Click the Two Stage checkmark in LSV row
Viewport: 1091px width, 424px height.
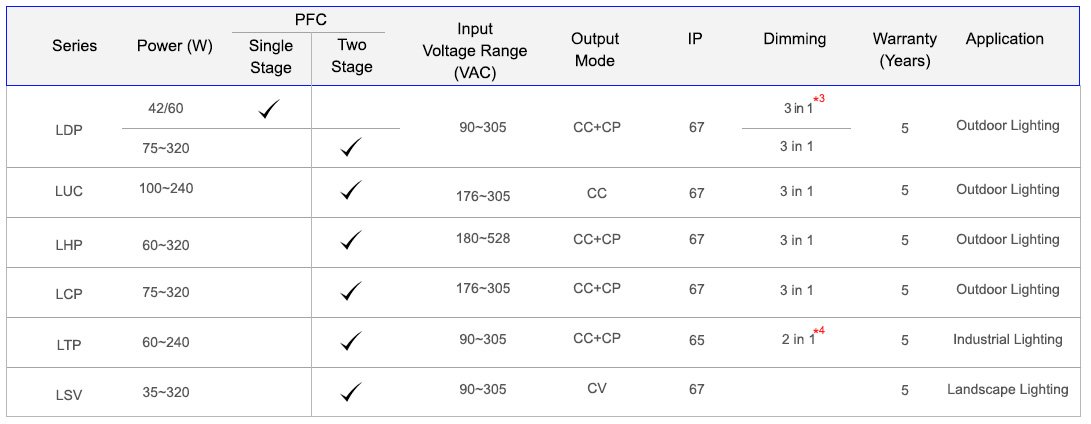pyautogui.click(x=351, y=391)
